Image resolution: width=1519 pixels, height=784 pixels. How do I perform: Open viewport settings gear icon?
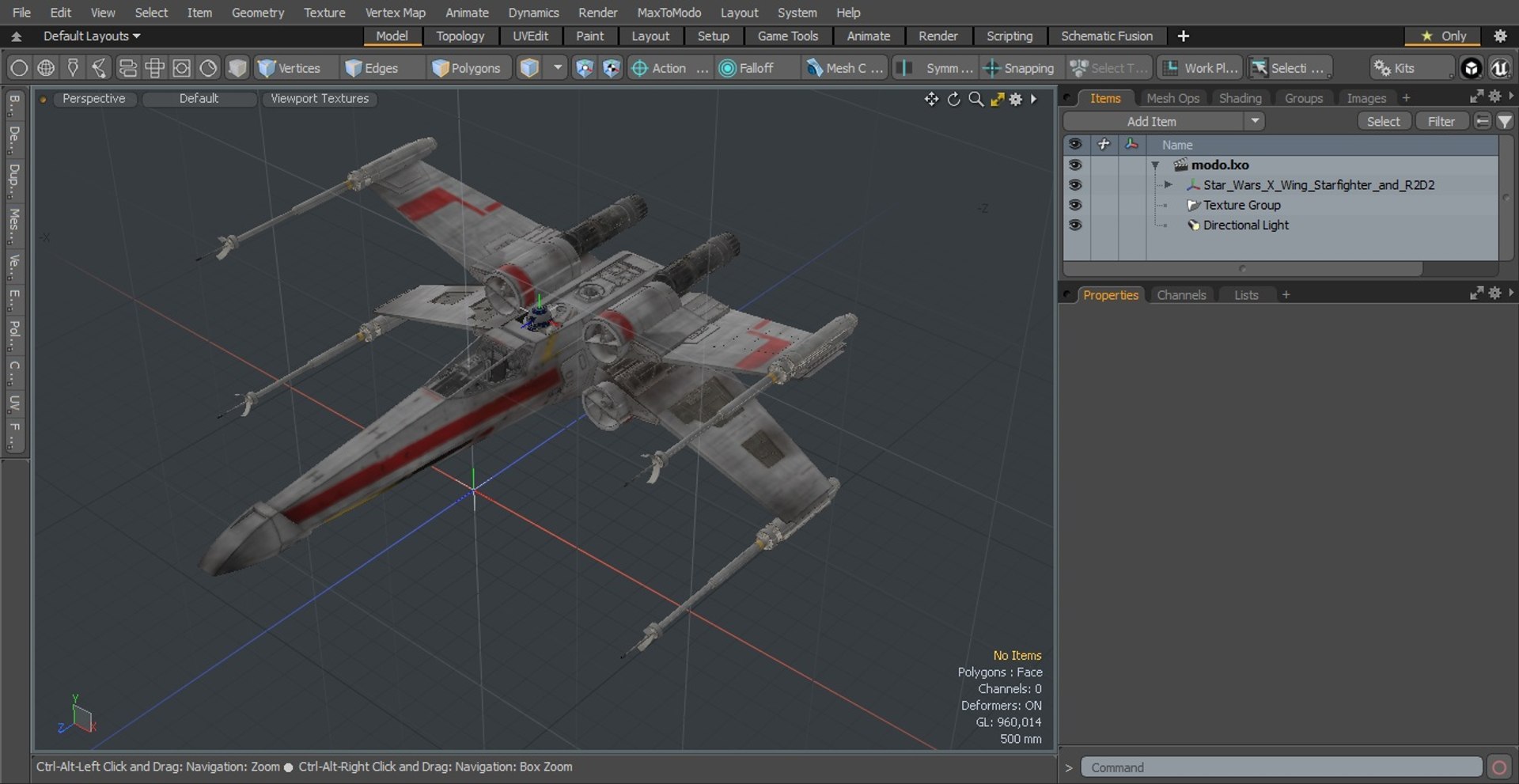point(1016,99)
